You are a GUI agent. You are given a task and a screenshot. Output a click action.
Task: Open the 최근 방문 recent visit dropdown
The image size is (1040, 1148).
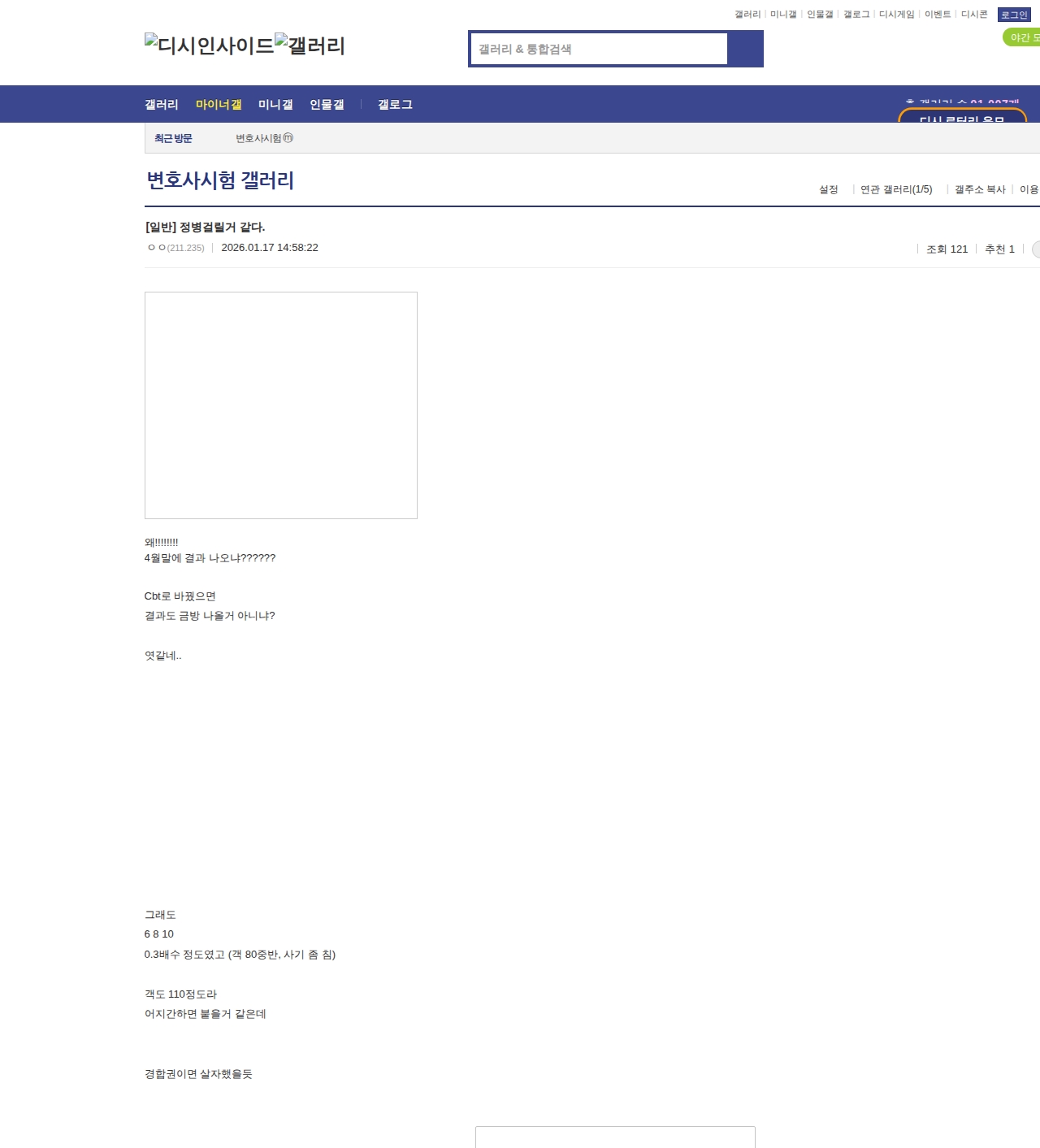click(174, 138)
